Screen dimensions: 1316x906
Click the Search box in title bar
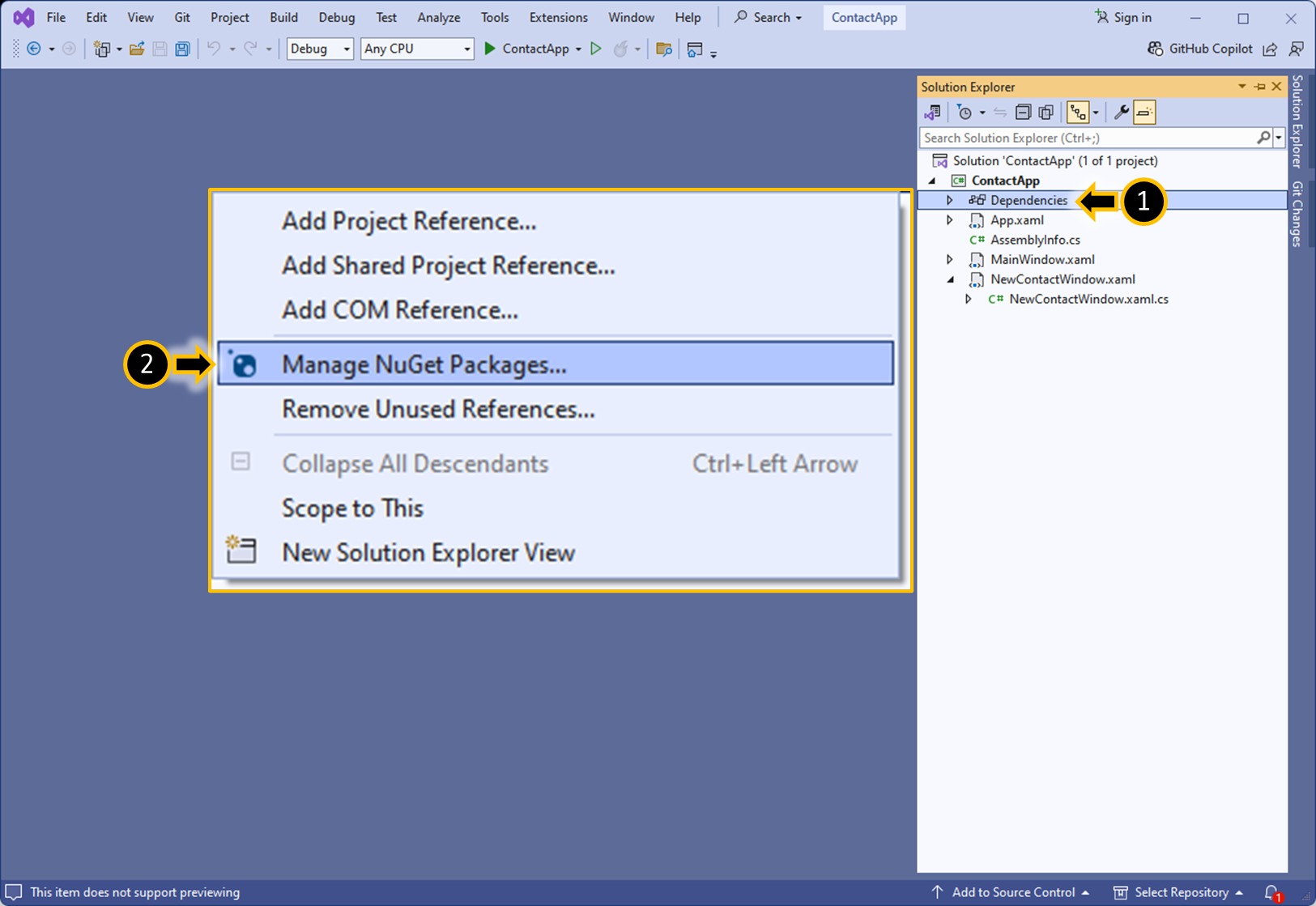[768, 17]
